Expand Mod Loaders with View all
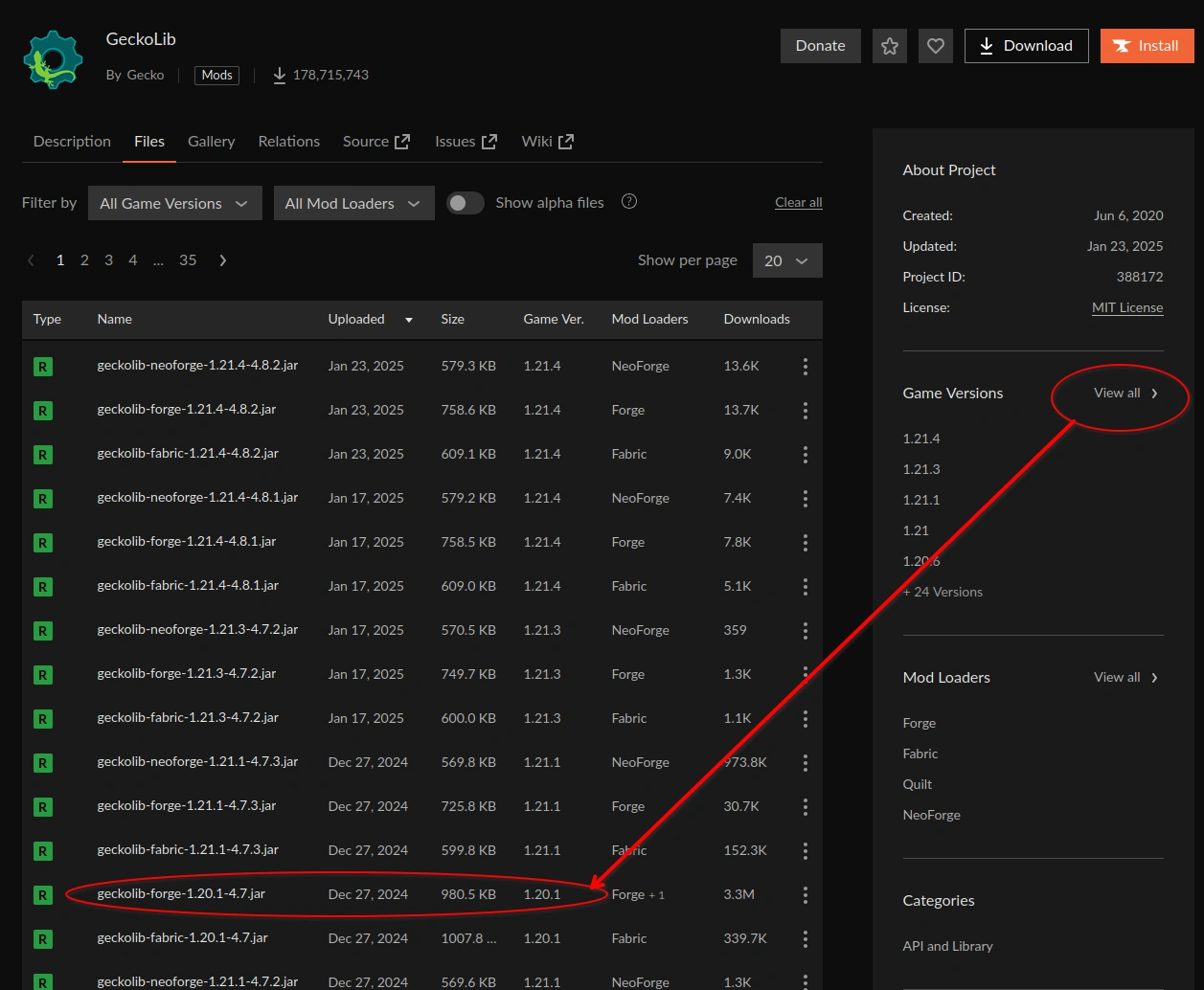Viewport: 1204px width, 990px height. pyautogui.click(x=1126, y=678)
